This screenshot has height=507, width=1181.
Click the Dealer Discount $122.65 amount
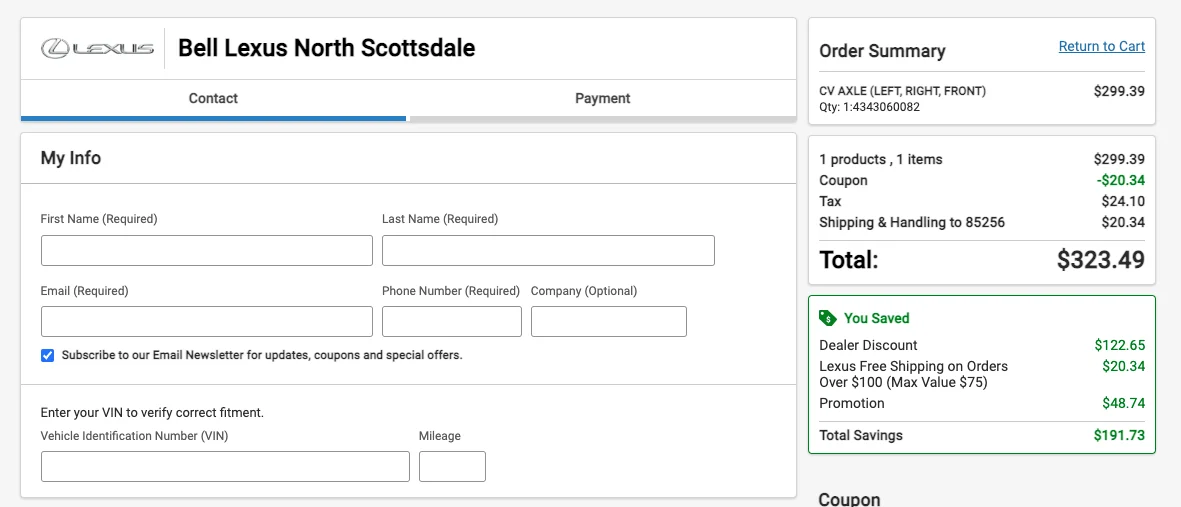(1120, 346)
